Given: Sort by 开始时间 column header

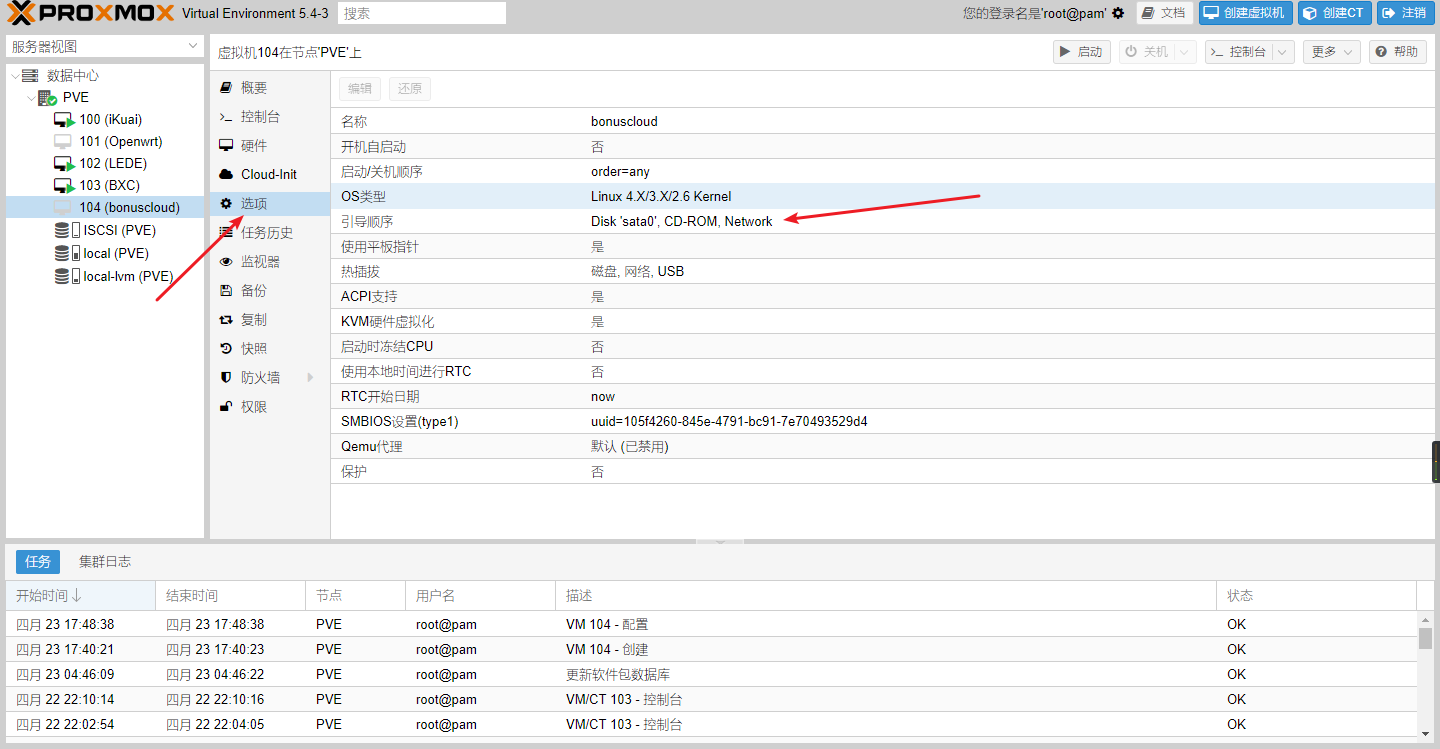Looking at the screenshot, I should pos(80,596).
